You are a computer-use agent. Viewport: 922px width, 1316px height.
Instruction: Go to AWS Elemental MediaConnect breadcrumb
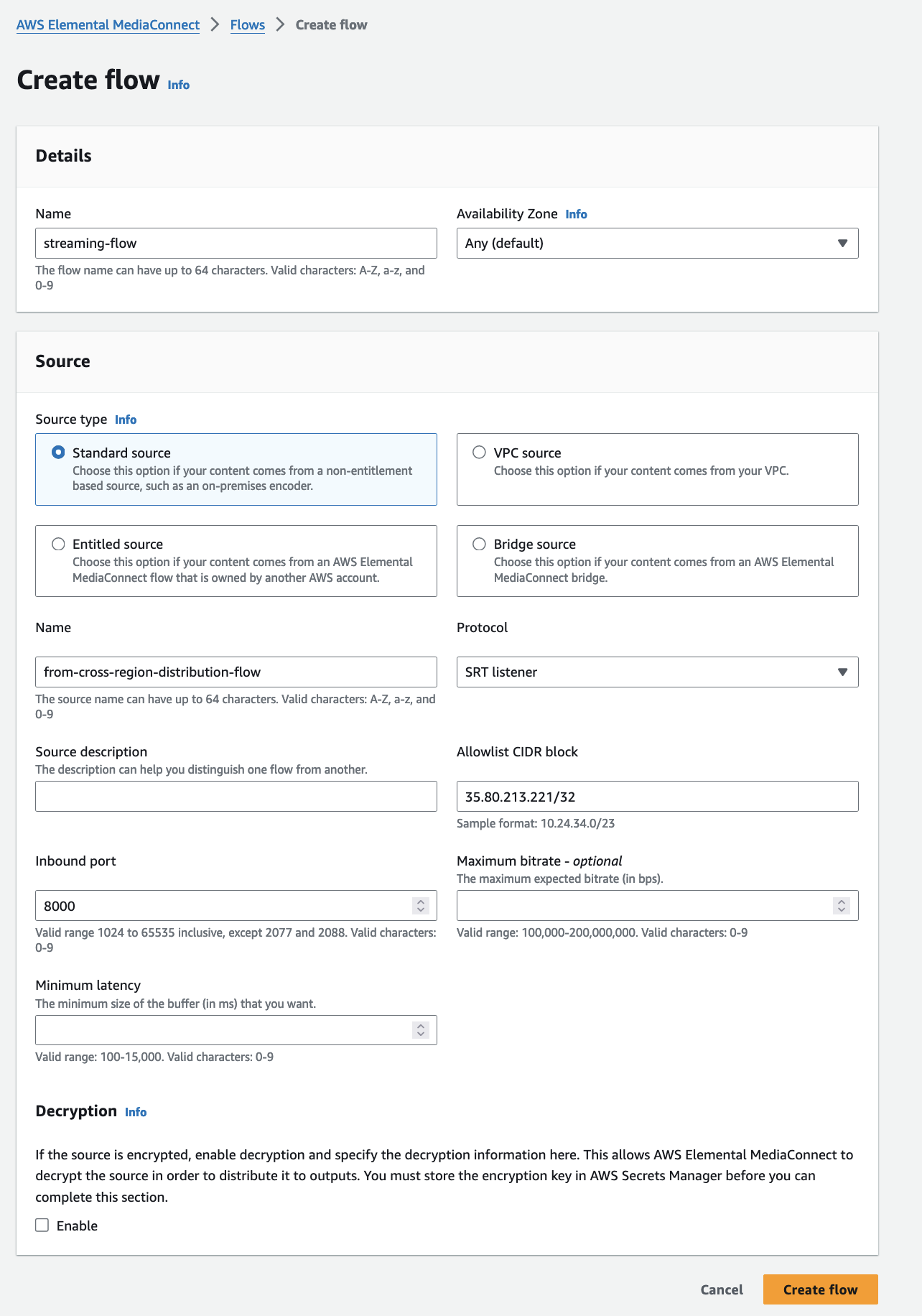[108, 25]
